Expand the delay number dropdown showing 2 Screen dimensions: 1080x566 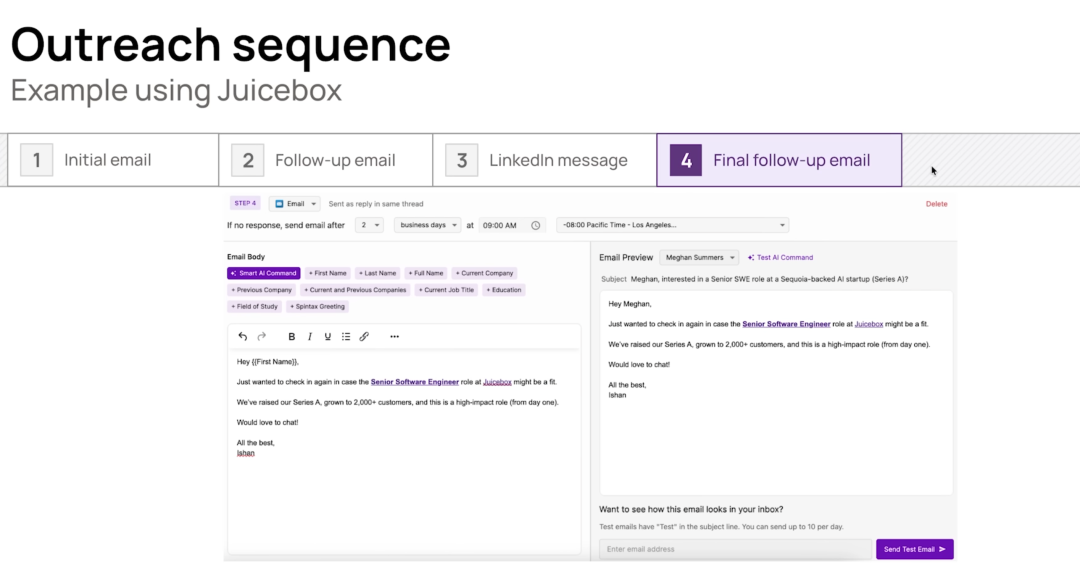click(370, 225)
